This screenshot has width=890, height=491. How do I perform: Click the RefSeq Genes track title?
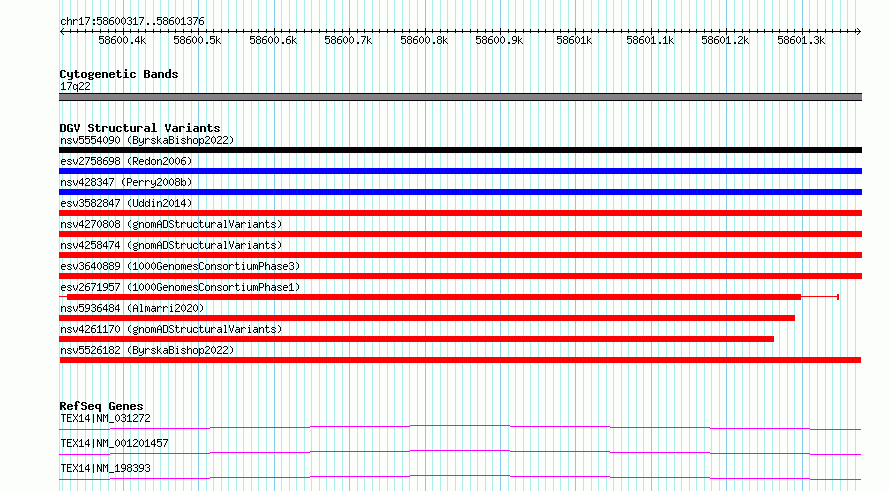101,406
